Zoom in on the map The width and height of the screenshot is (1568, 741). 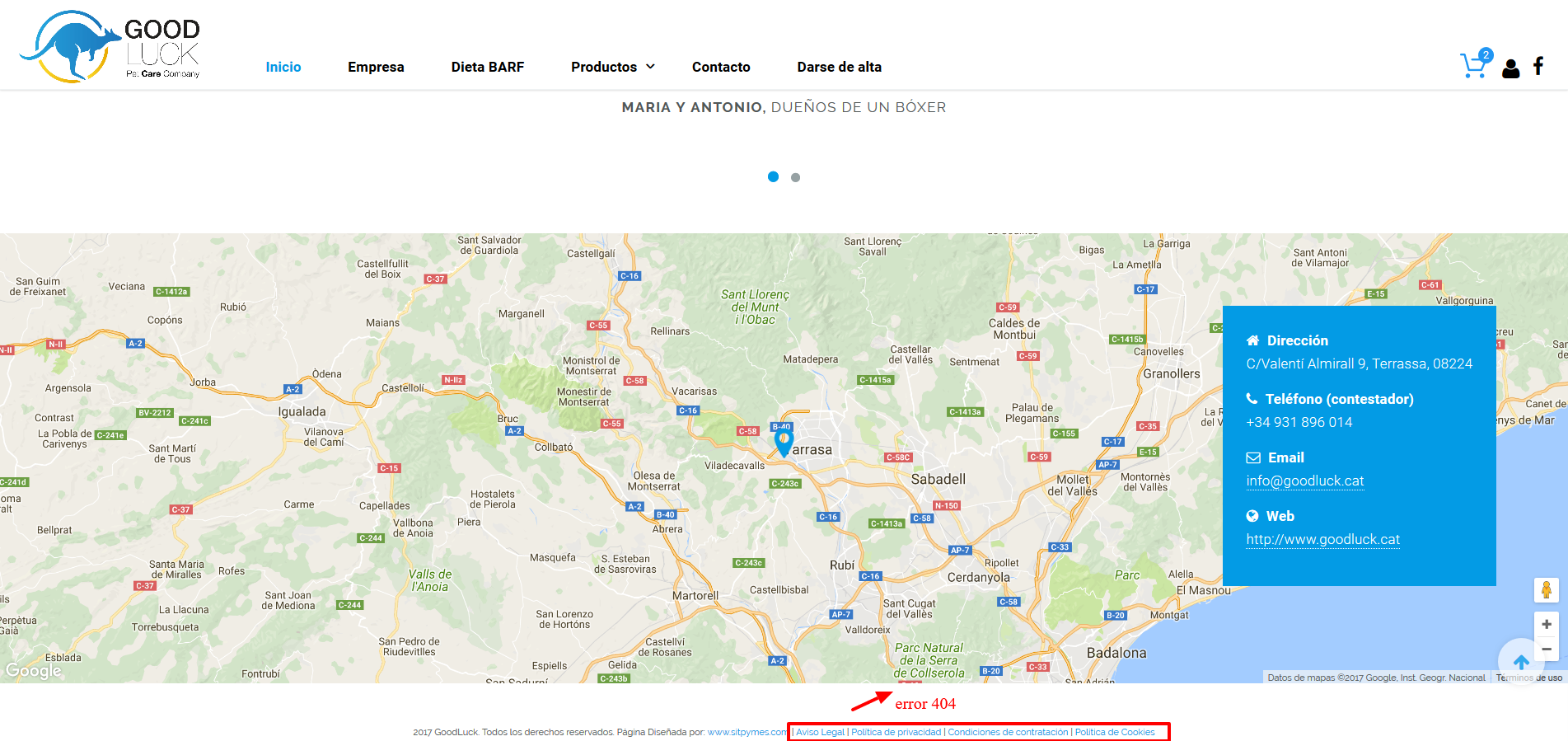(x=1547, y=625)
